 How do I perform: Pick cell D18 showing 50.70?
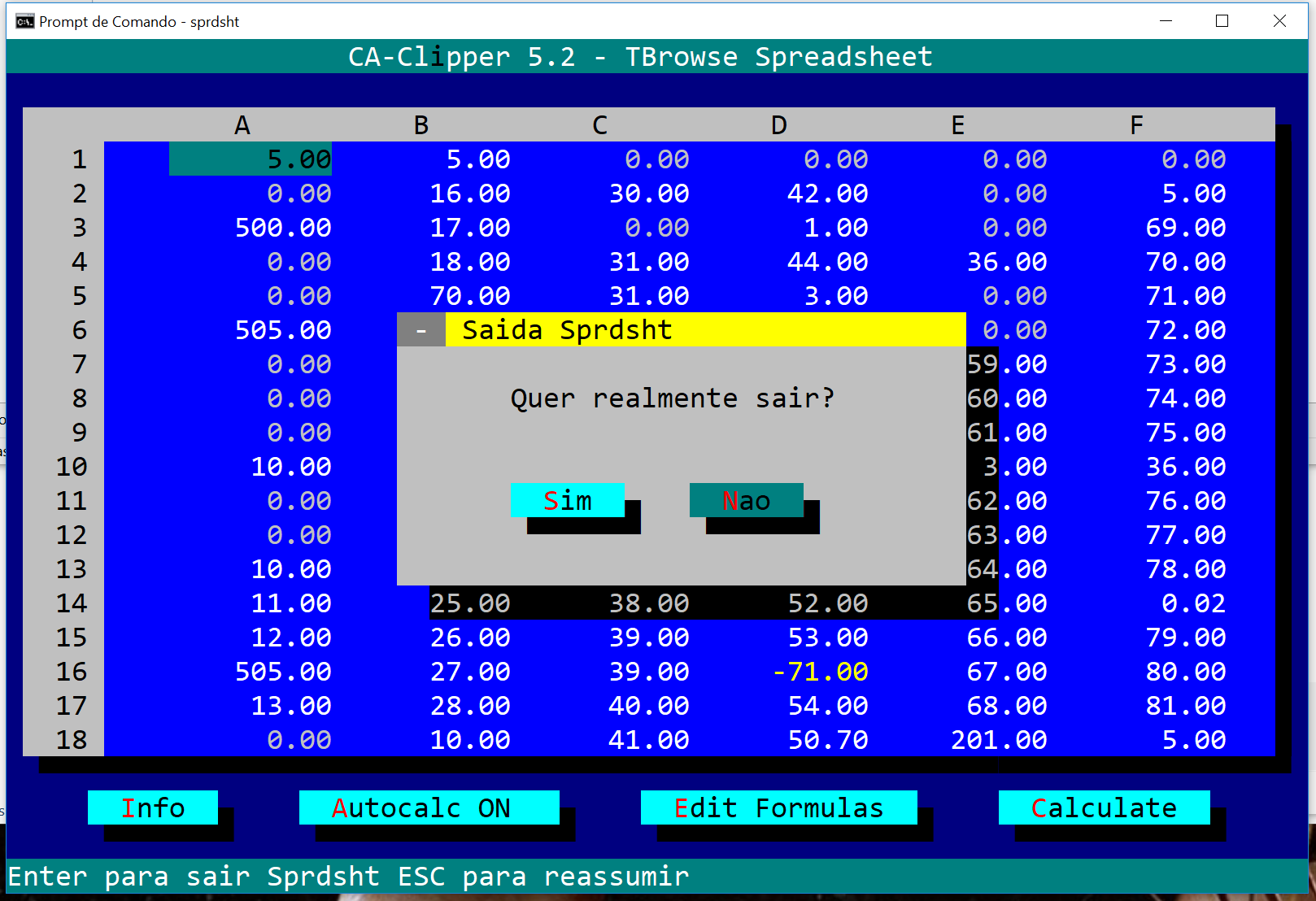click(828, 739)
